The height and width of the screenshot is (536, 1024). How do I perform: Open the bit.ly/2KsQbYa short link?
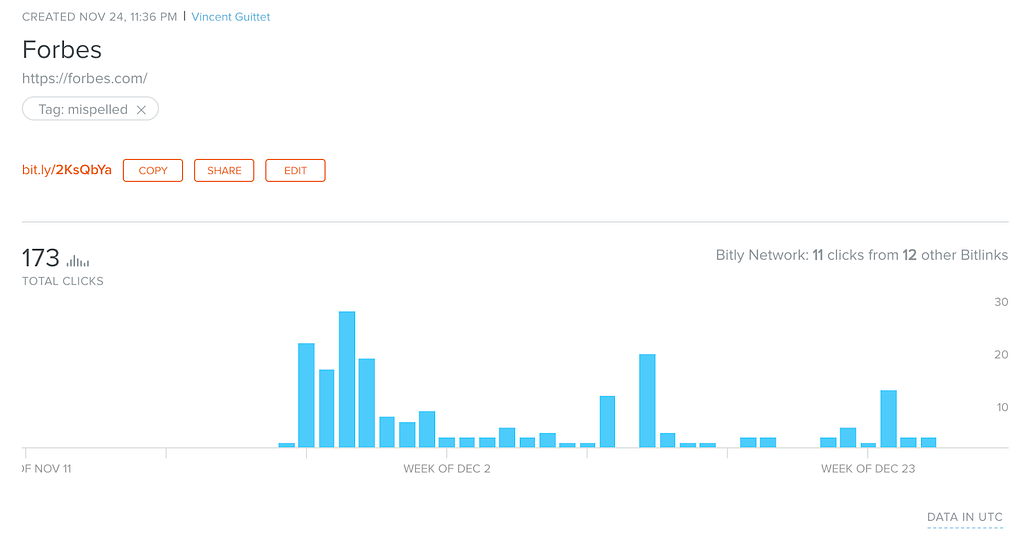(x=67, y=170)
